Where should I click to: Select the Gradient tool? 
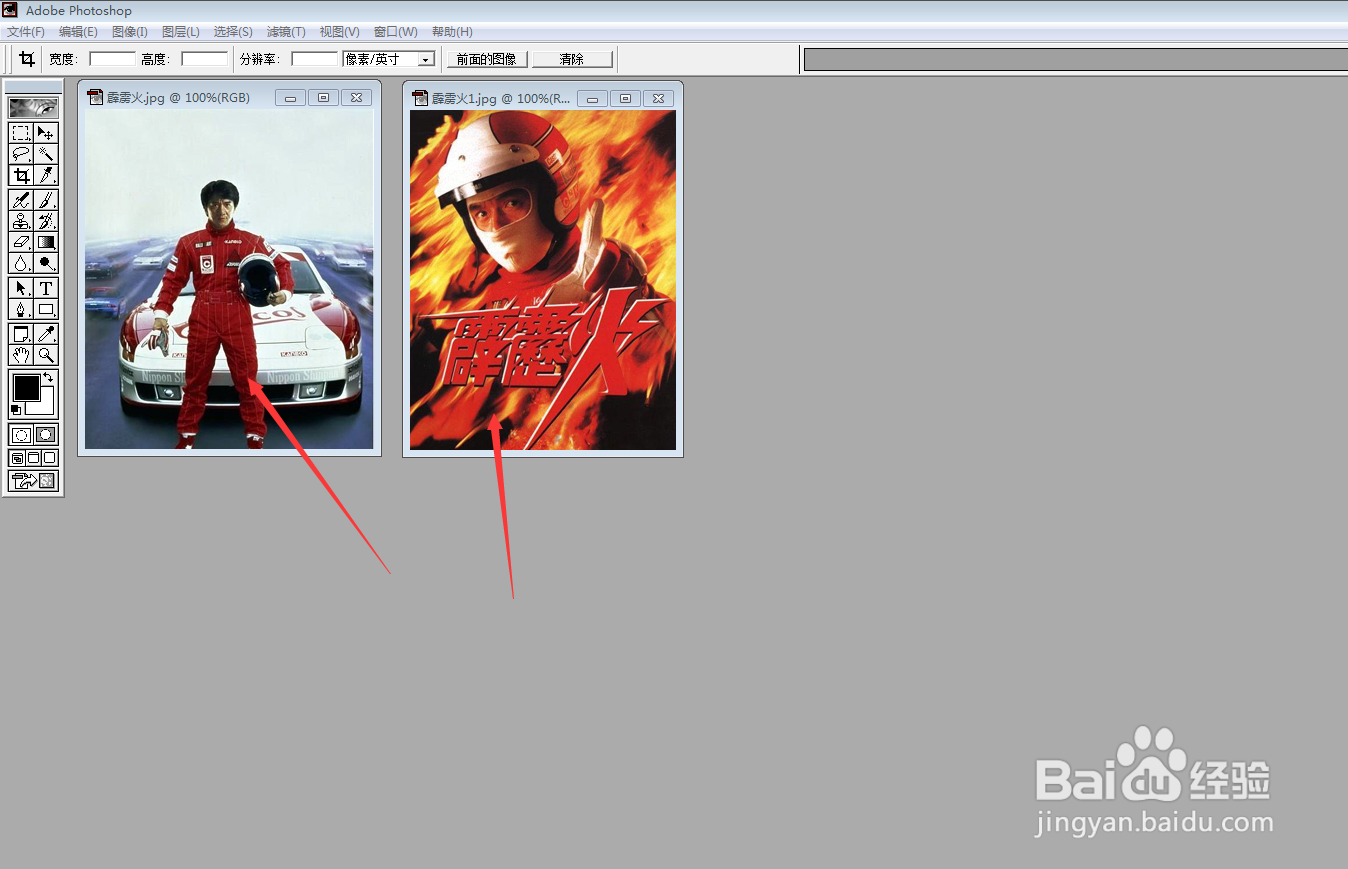point(46,242)
